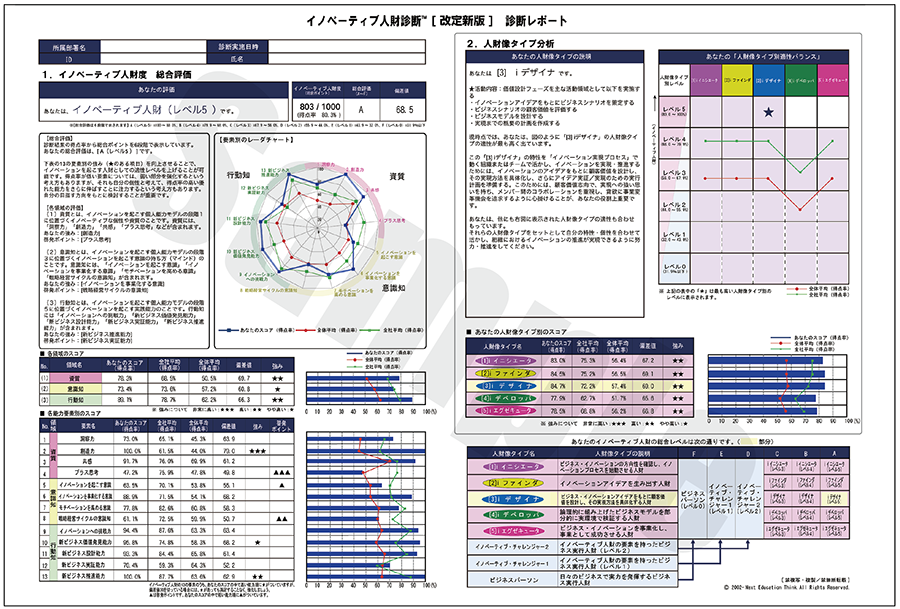900x609 pixels.
Task: Click the three triangles in プラス思考 row
Action: click(281, 473)
